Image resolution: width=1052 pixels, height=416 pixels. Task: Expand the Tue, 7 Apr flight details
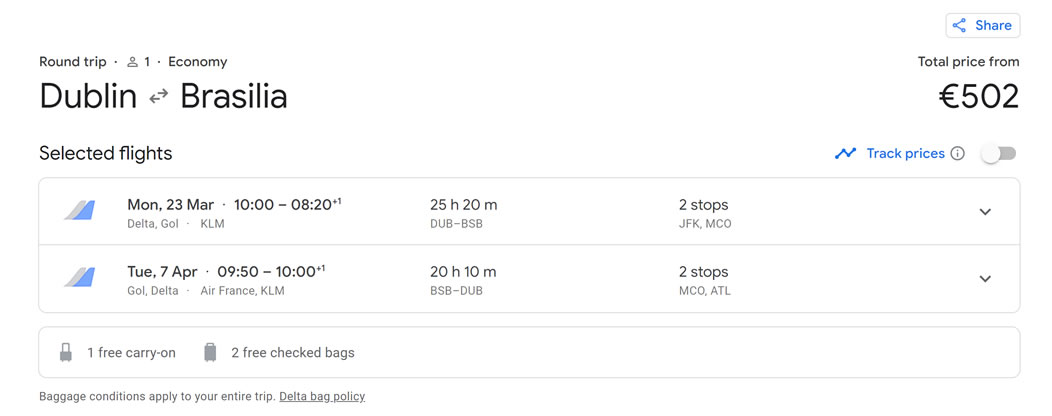[985, 279]
